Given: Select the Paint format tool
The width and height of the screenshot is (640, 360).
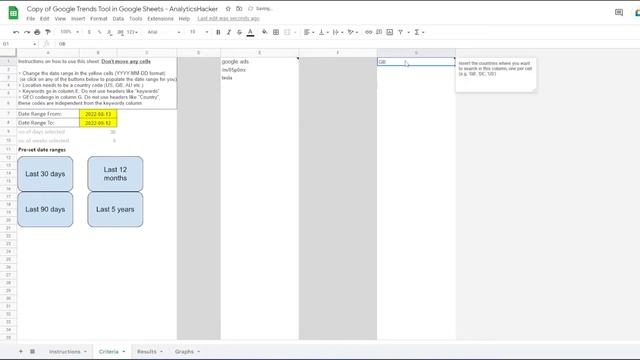Looking at the screenshot, I should pos(48,32).
